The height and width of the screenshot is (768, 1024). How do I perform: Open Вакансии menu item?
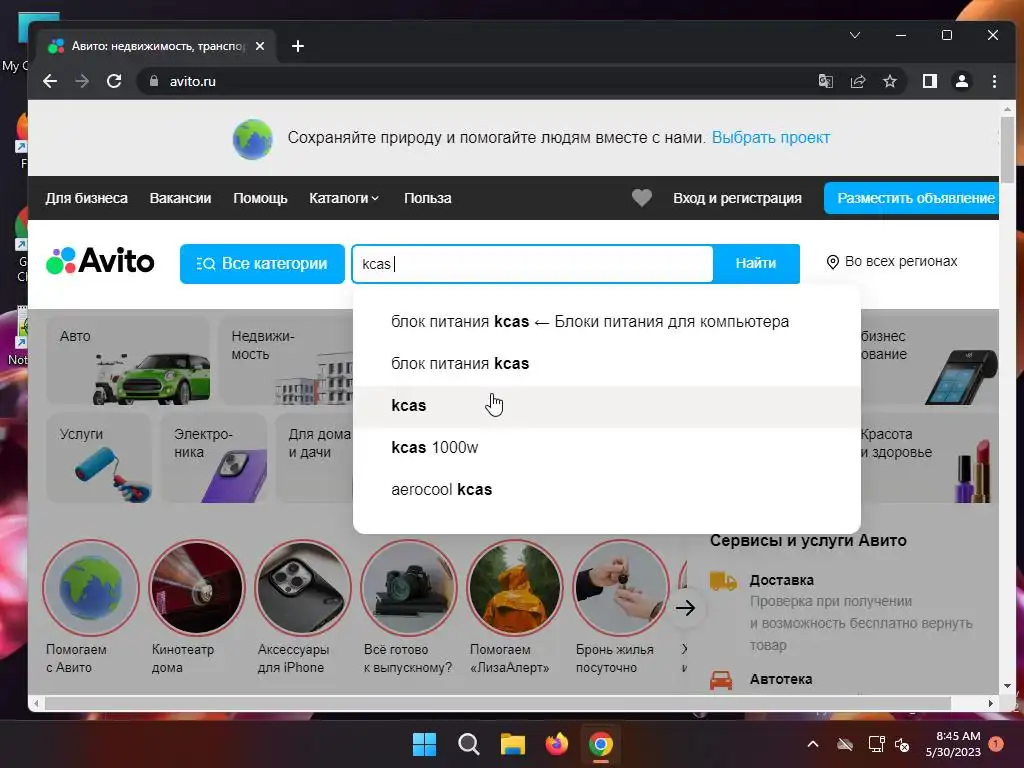[x=180, y=198]
